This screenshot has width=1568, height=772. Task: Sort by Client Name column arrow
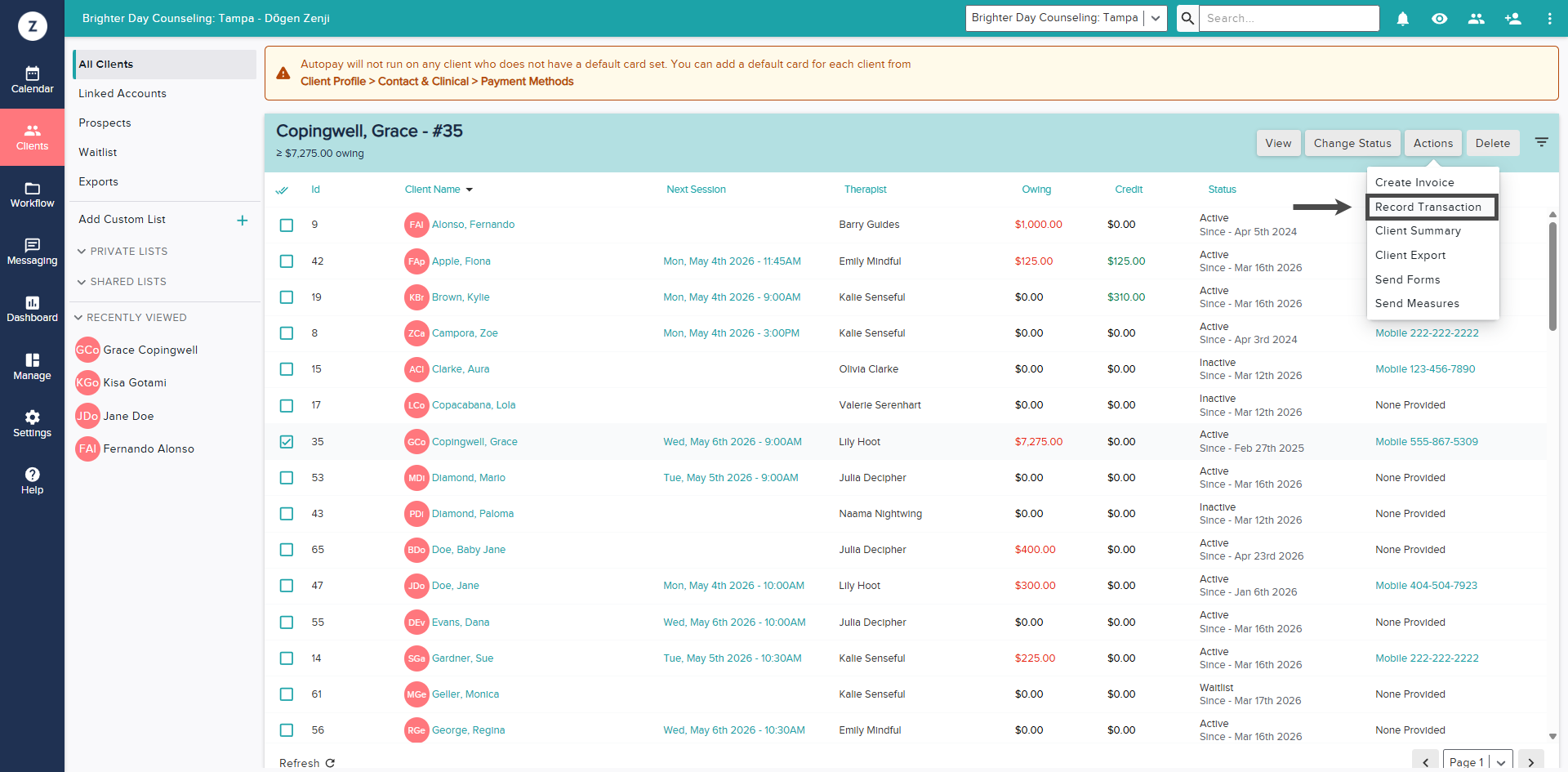(470, 190)
